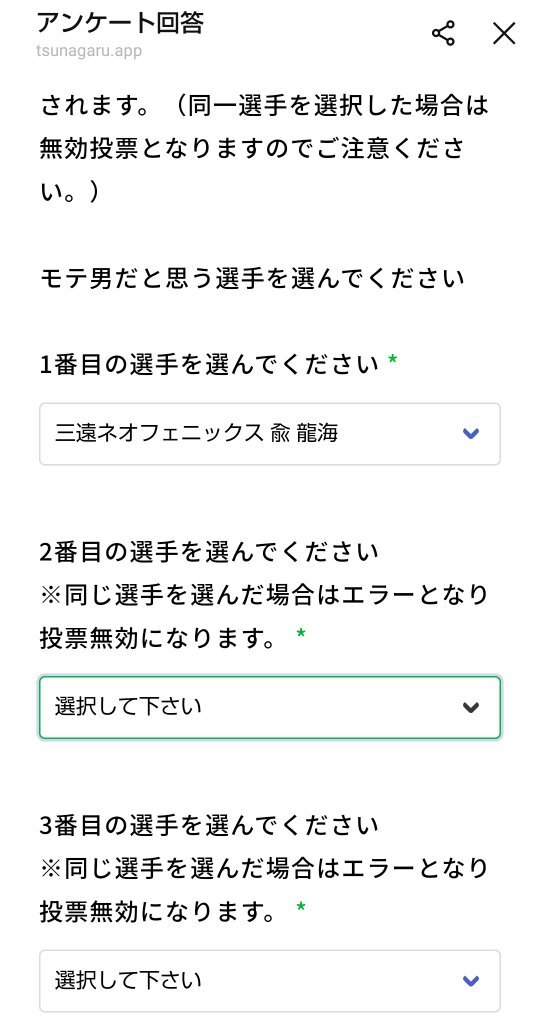Click the blue chevron on the first player selector
The height and width of the screenshot is (1022, 540).
tap(471, 434)
